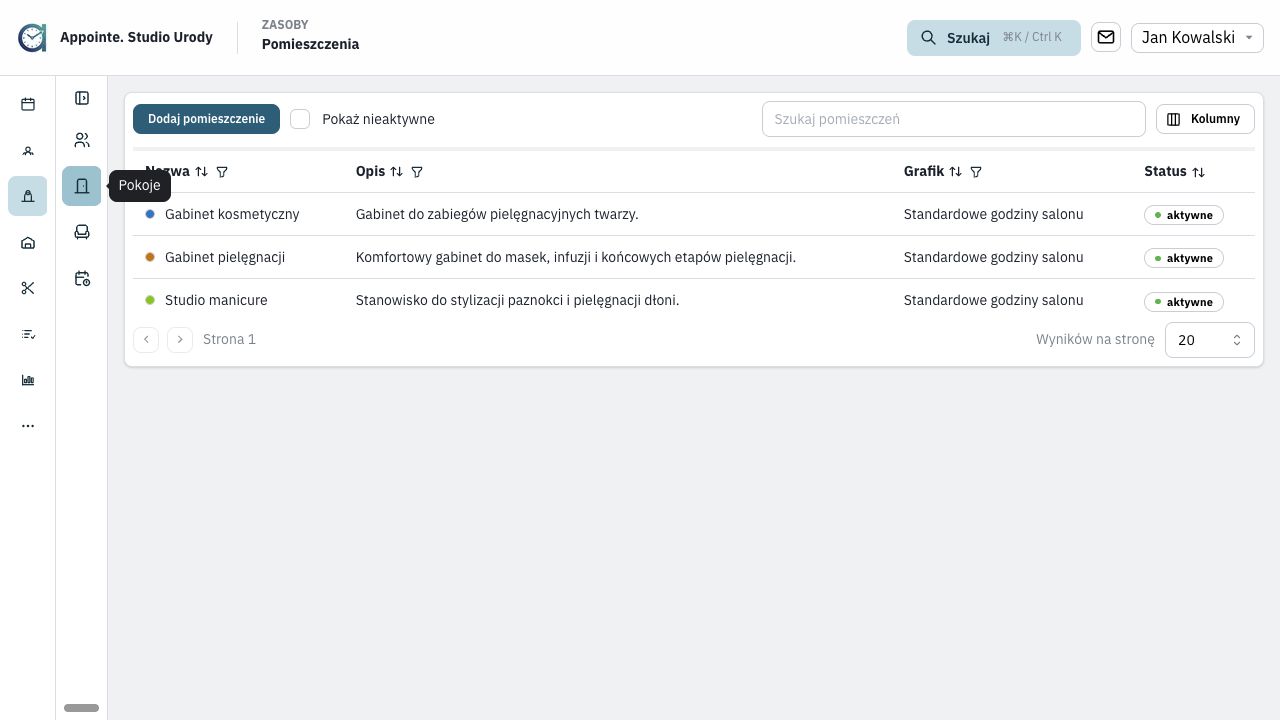Filter the Grafik column with funnel icon

tap(976, 172)
